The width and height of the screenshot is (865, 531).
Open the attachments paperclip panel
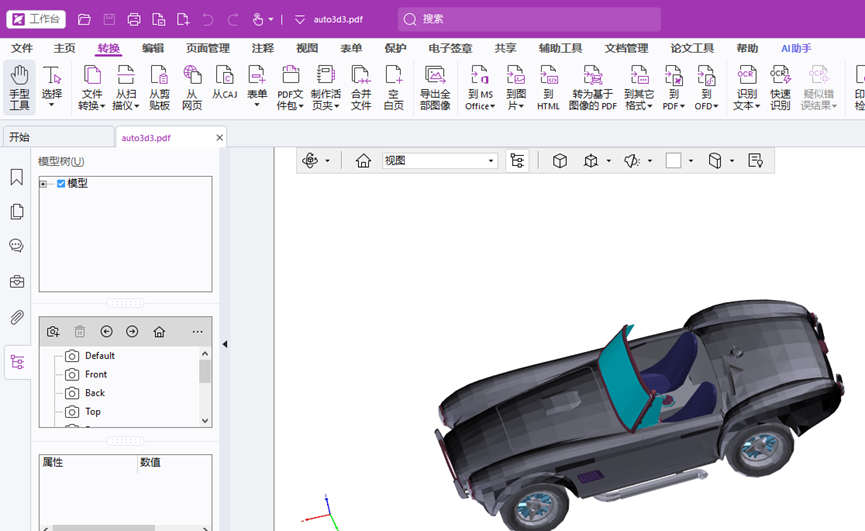pyautogui.click(x=17, y=318)
